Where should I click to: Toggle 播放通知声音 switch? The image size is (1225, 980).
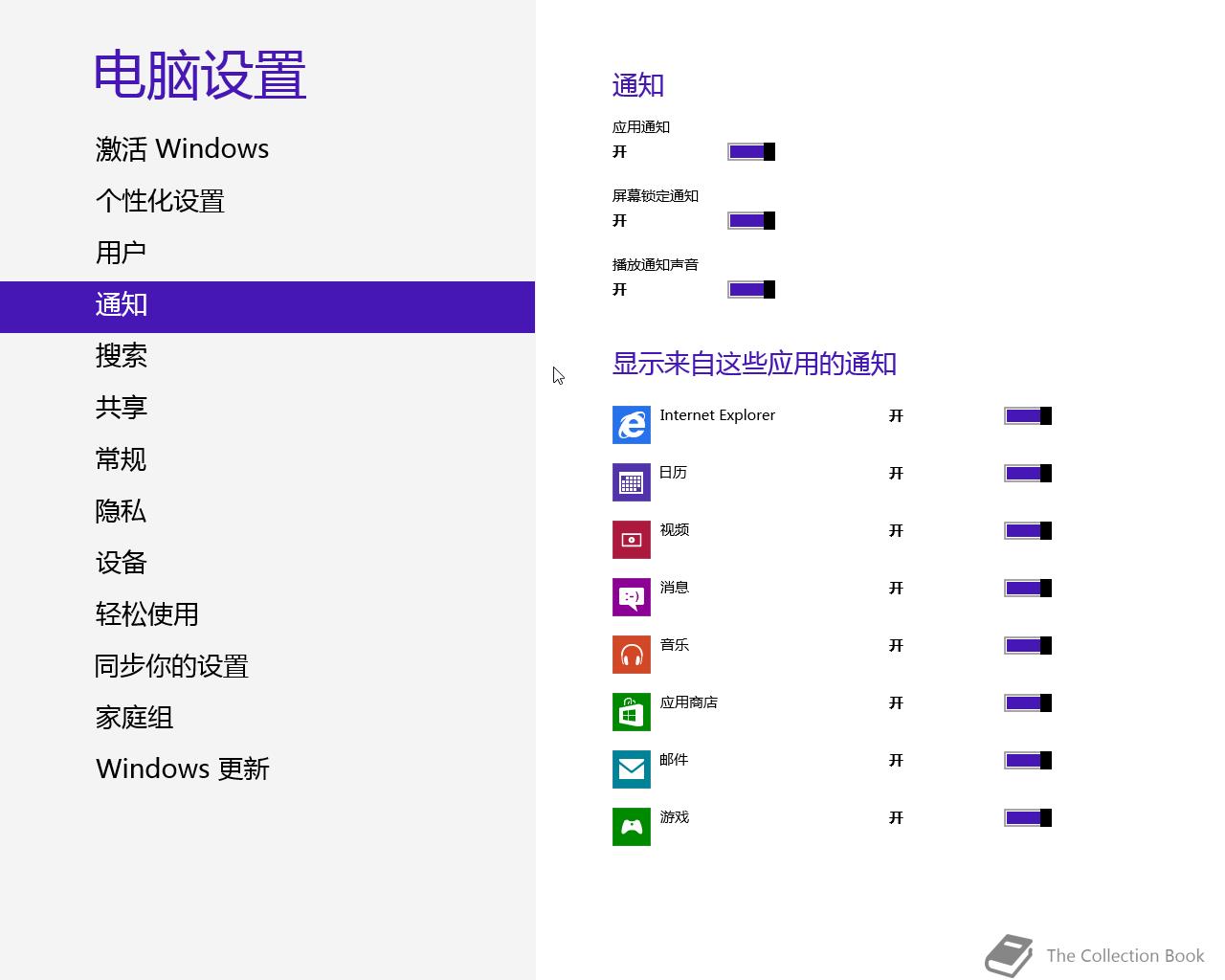[751, 289]
